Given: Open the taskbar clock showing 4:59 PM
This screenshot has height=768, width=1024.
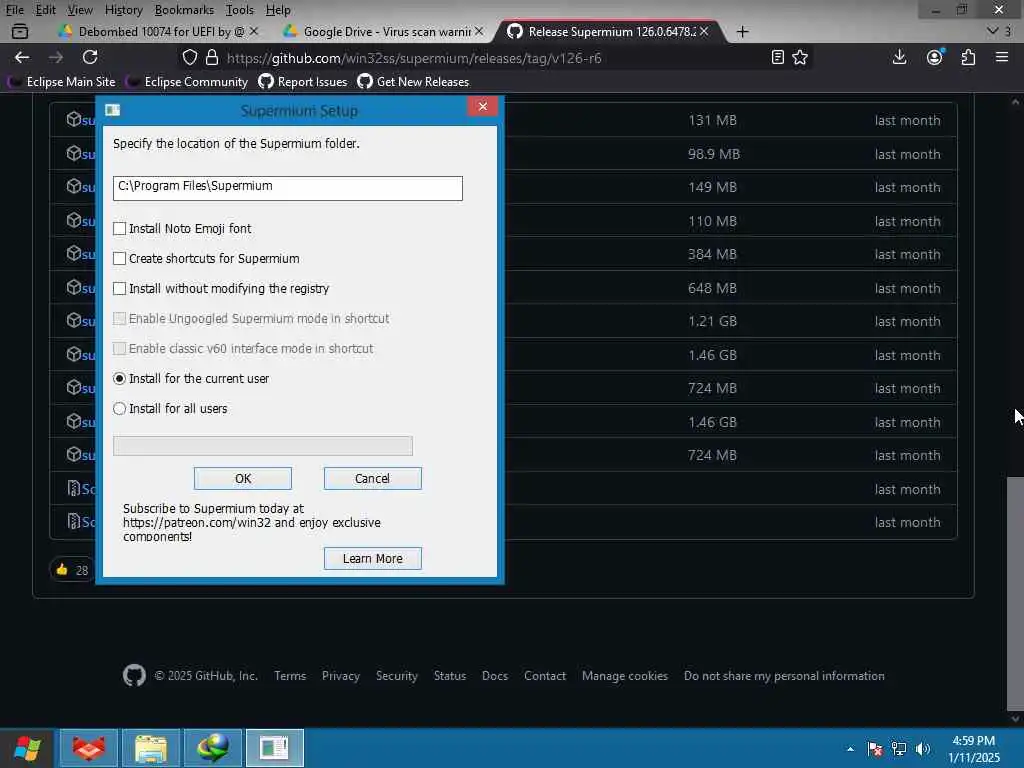Looking at the screenshot, I should pyautogui.click(x=974, y=749).
